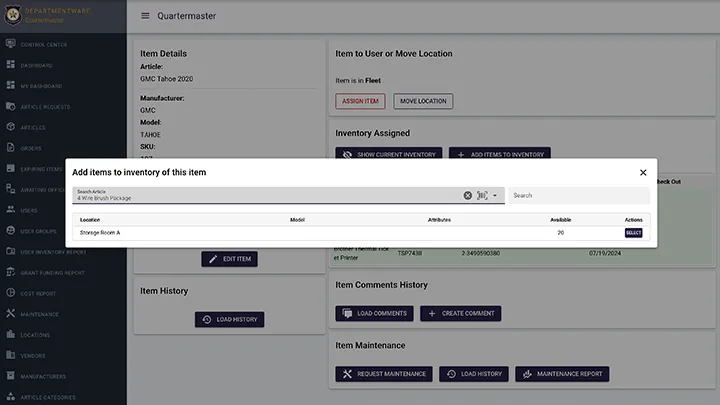The image size is (720, 405).
Task: Toggle Show Current Inventory visibility
Action: (x=389, y=155)
